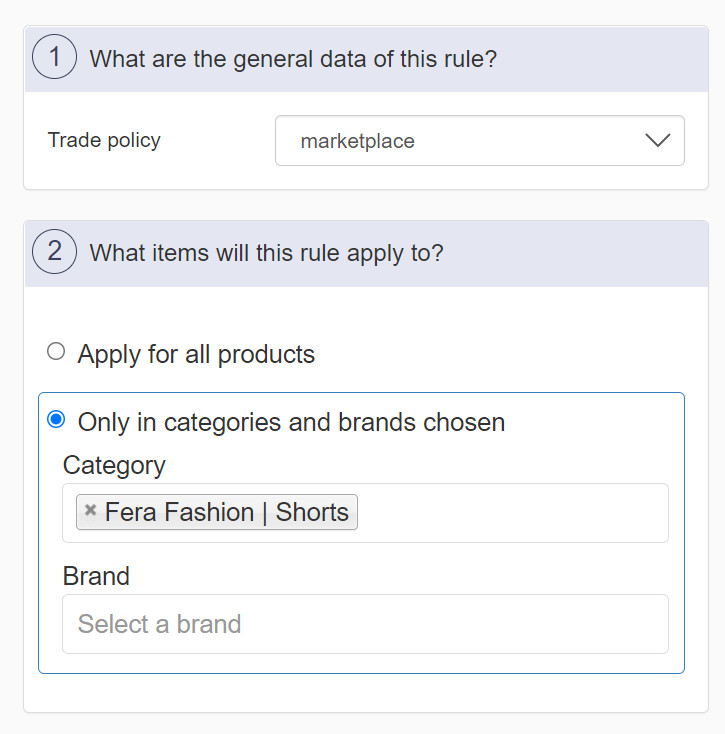Open the "Select a brand" dropdown field
This screenshot has height=734, width=725.
point(365,624)
